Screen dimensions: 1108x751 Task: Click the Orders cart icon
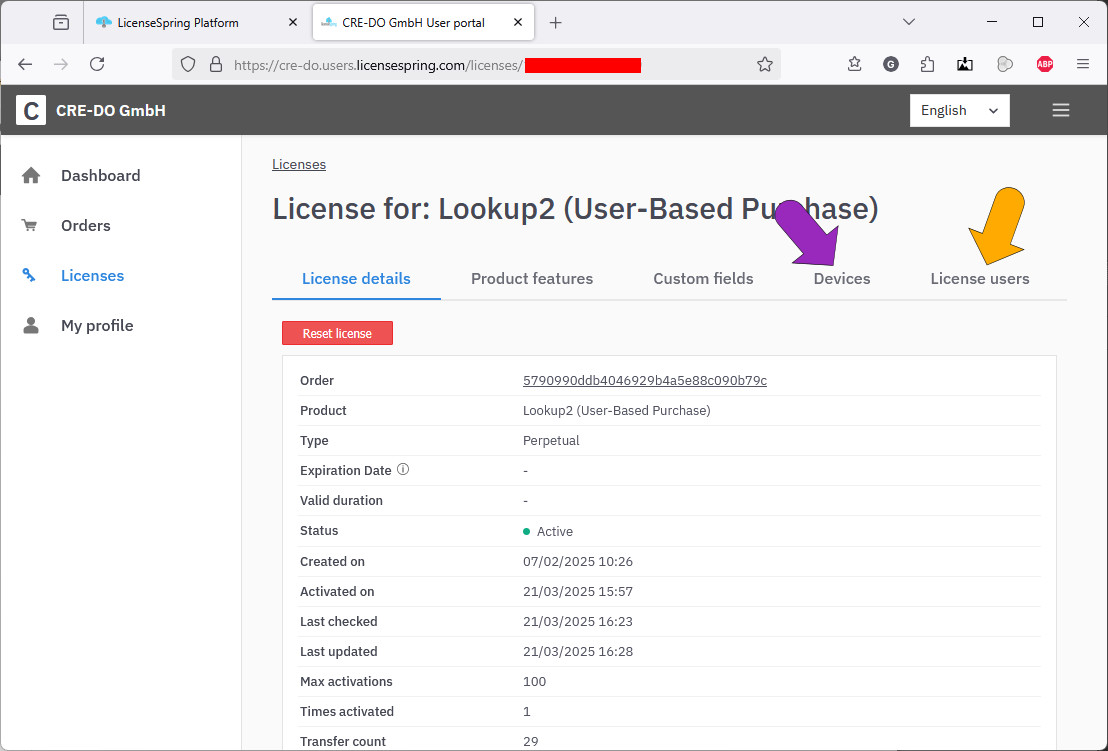point(30,225)
